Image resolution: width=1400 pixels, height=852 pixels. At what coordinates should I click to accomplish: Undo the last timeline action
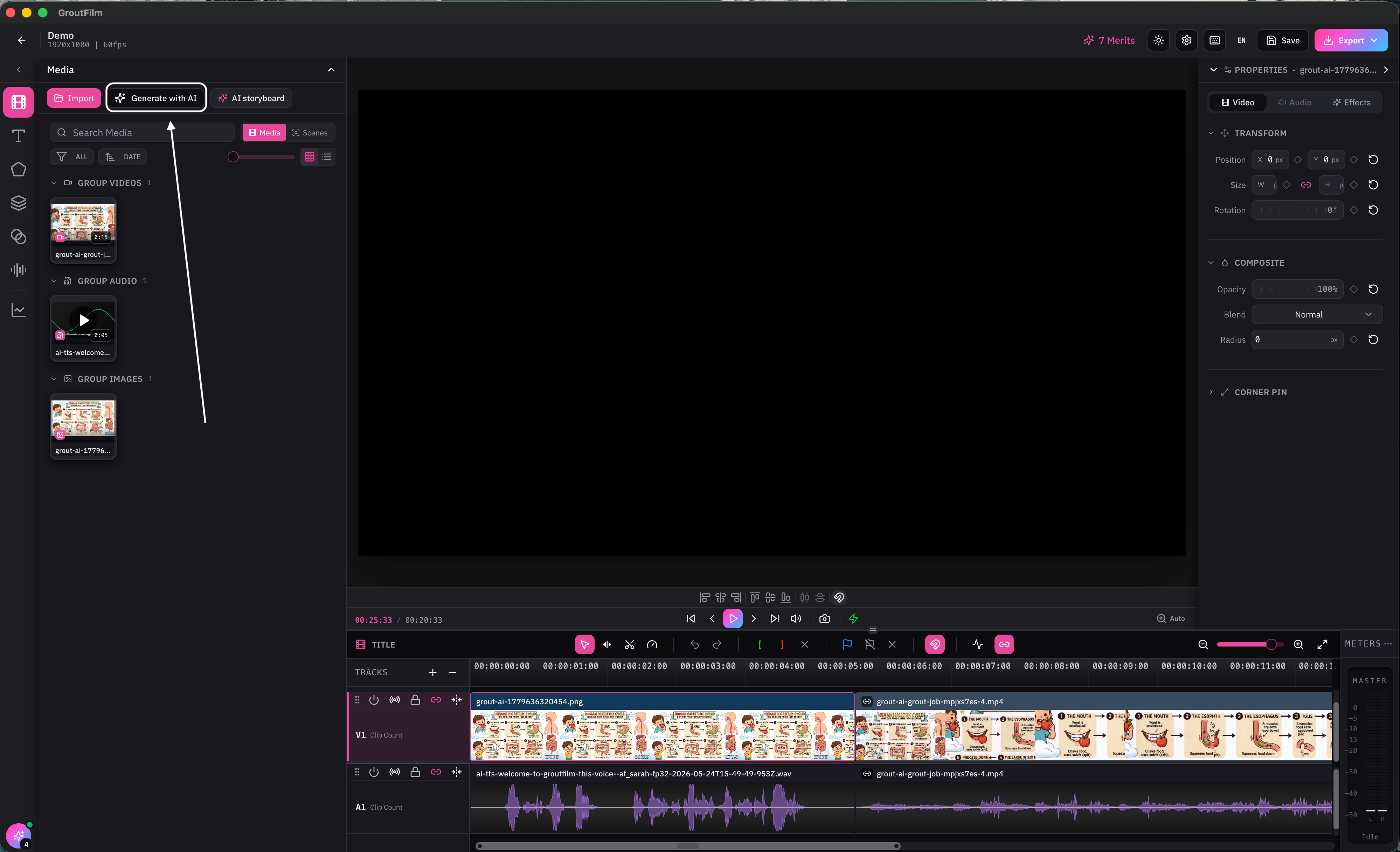(x=694, y=645)
